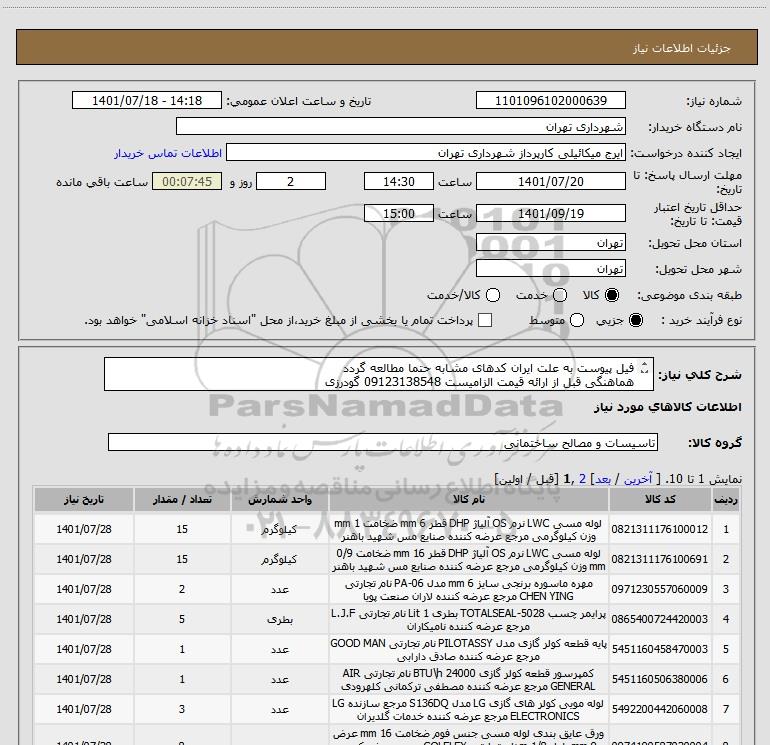Select item code 5451160458470003
This screenshot has width=770, height=745.
660,649
